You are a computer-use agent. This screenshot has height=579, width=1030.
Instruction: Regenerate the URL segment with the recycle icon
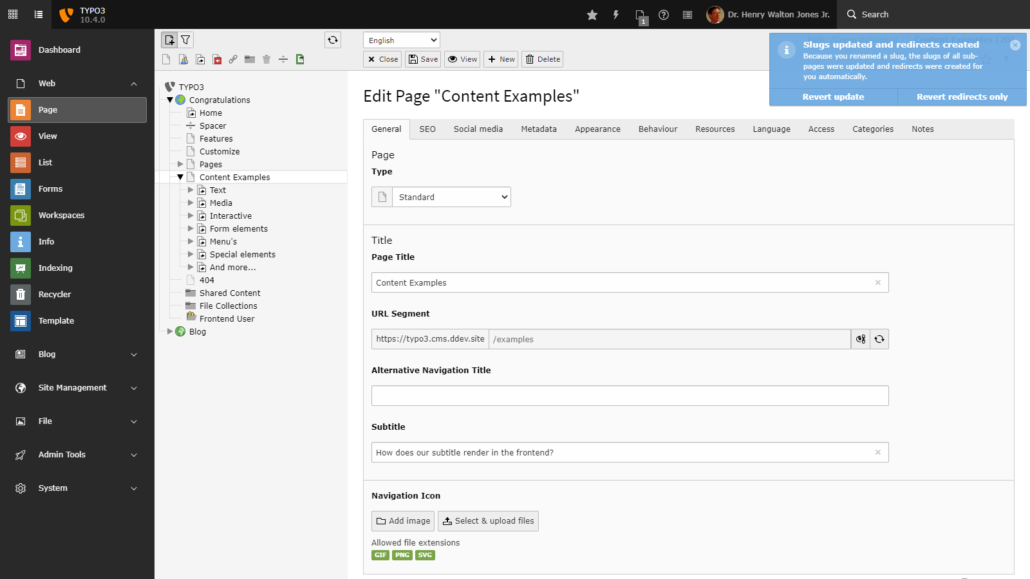coord(878,339)
